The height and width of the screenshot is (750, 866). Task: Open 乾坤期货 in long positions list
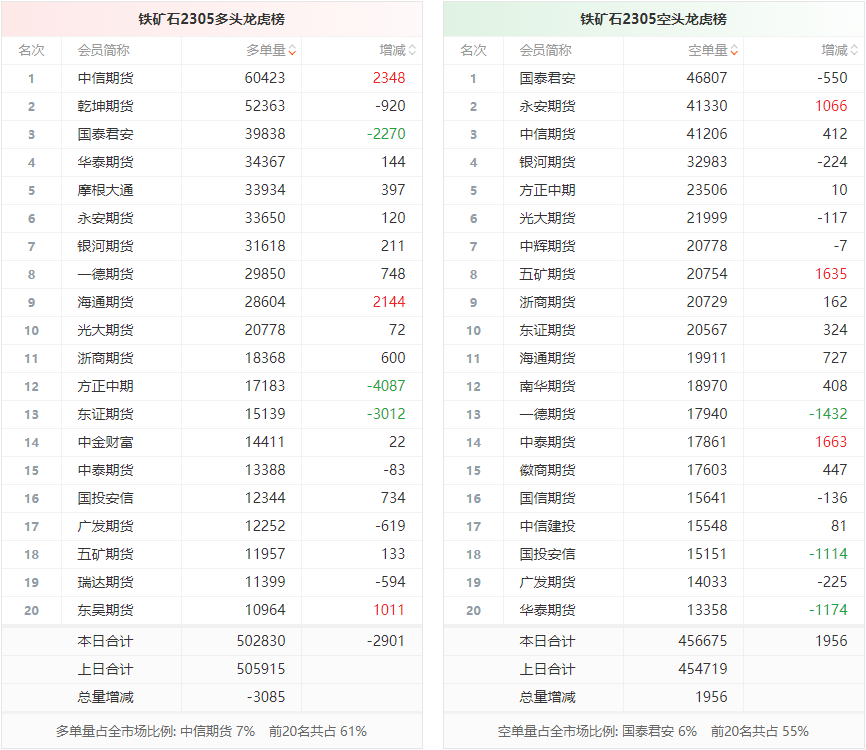pos(105,106)
